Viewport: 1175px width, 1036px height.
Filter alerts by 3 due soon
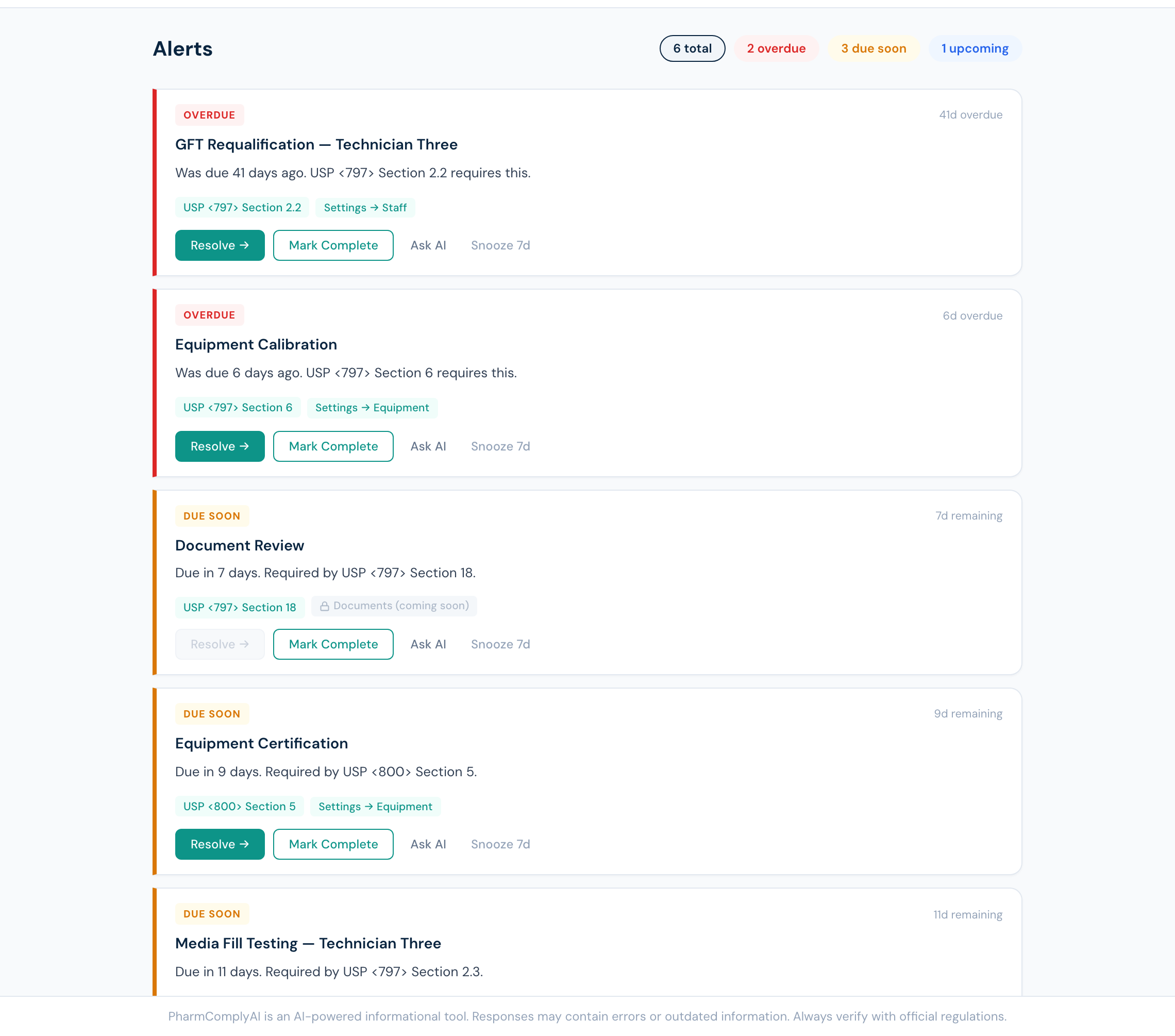coord(874,48)
